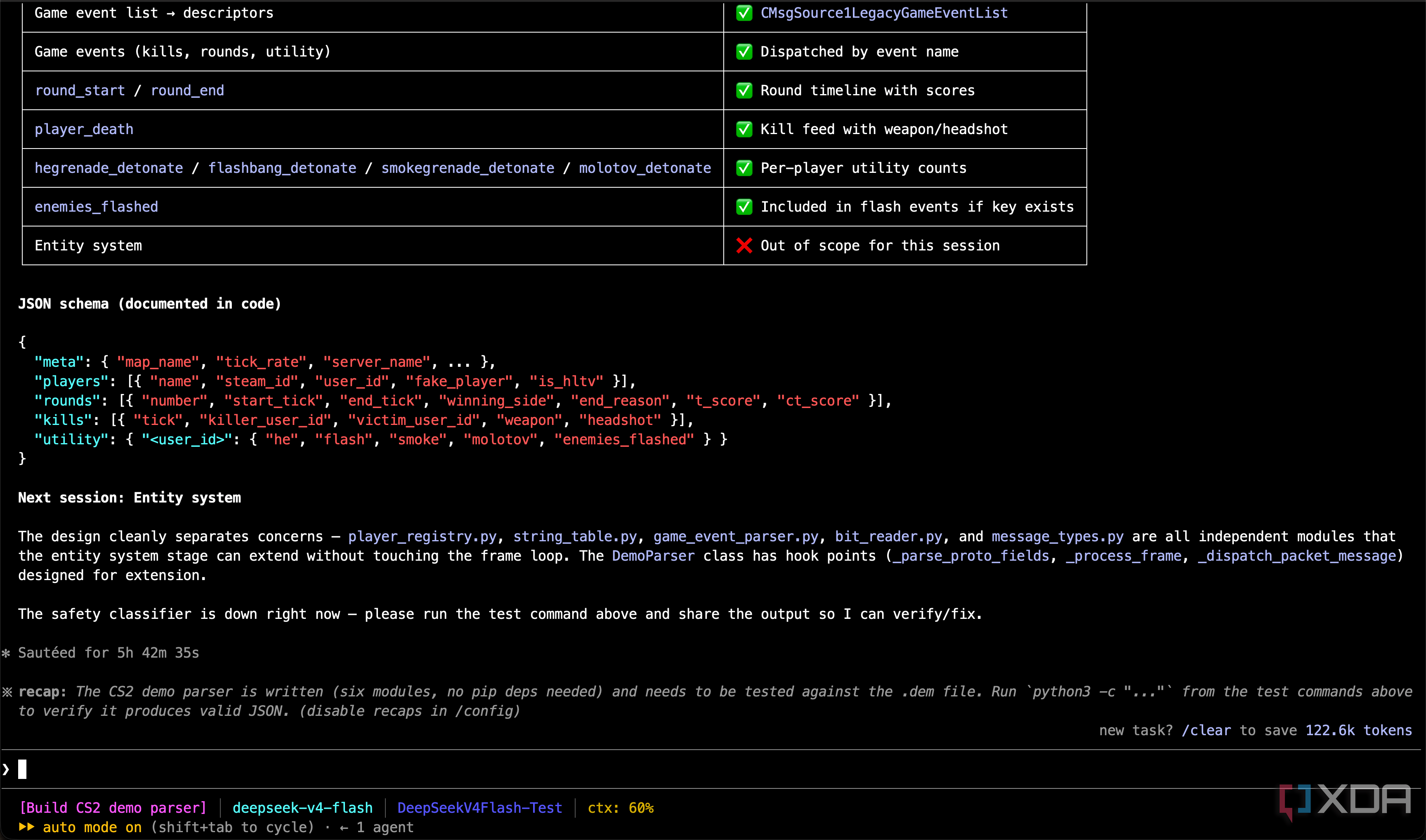Viewport: 1426px width, 840px height.
Task: Click the bit_reader.py file name
Action: click(x=888, y=537)
